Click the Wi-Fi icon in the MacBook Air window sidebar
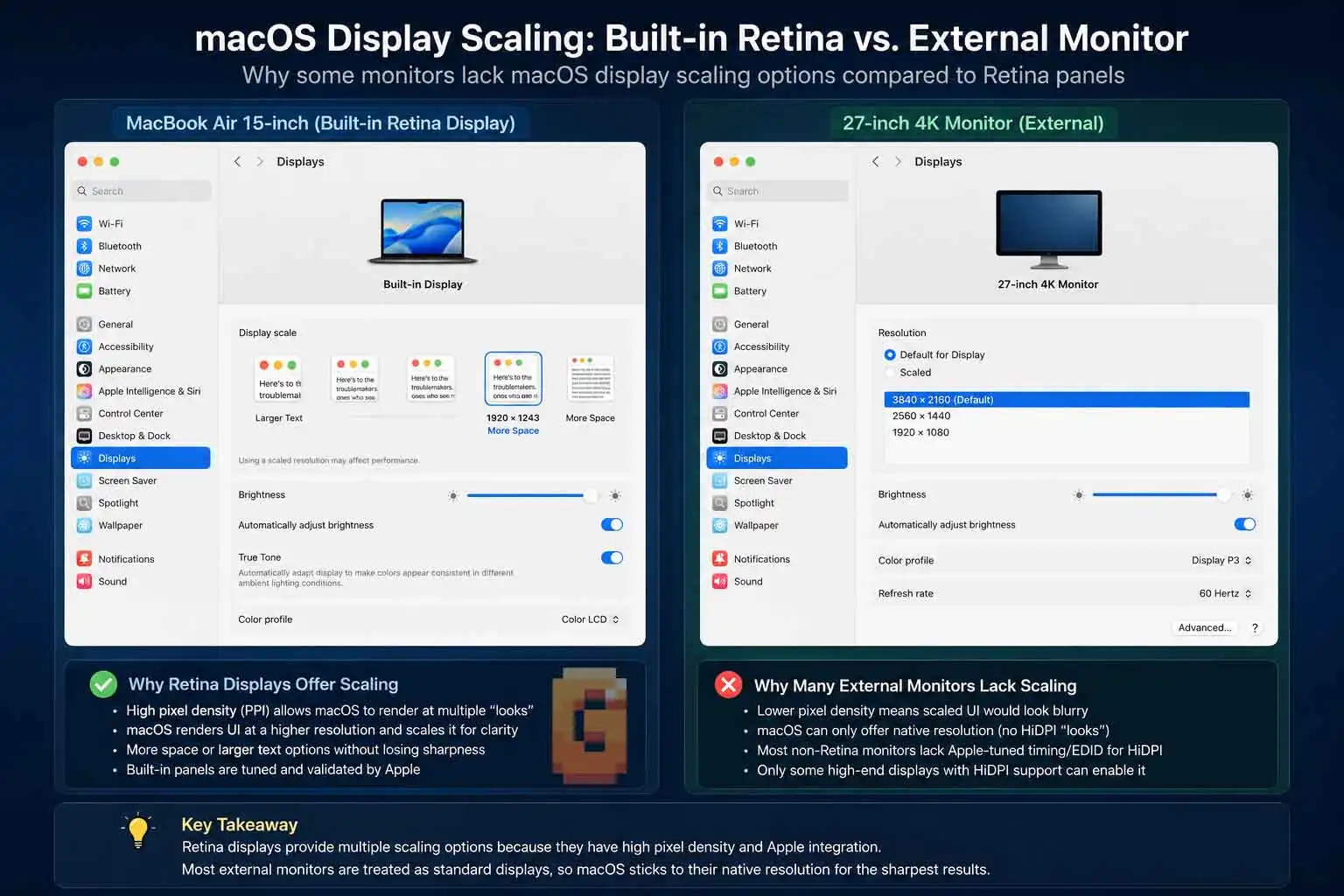This screenshot has height=896, width=1344. point(84,224)
